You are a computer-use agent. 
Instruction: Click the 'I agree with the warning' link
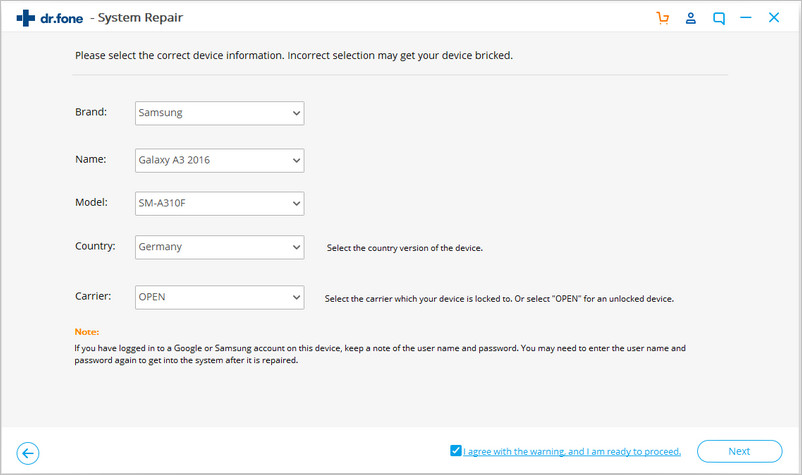point(572,452)
